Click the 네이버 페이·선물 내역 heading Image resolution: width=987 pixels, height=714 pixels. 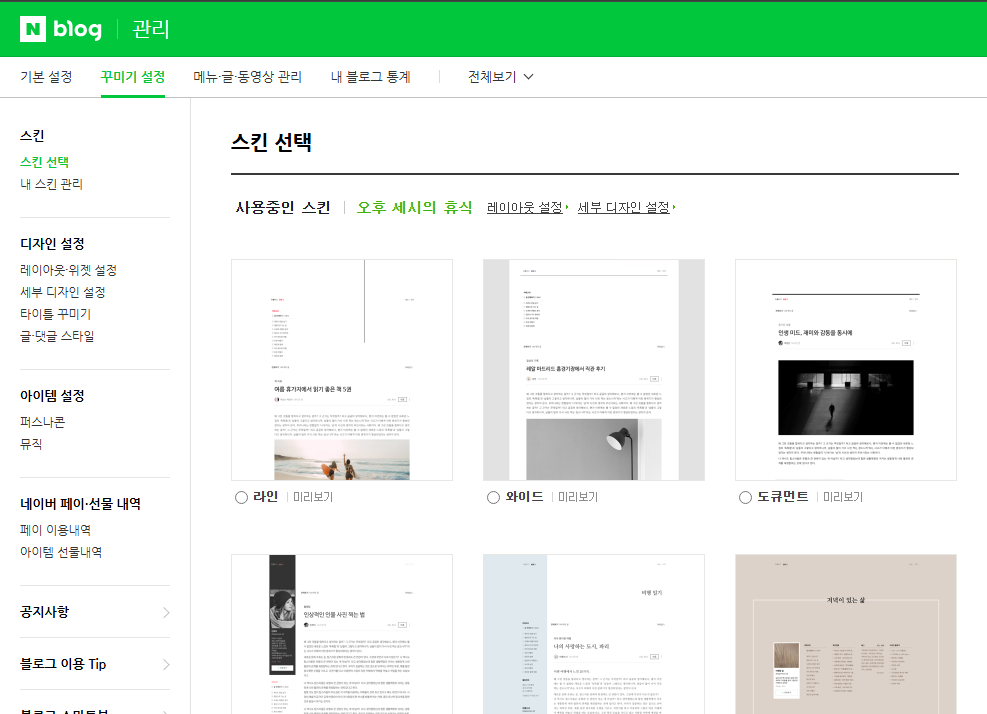click(x=81, y=504)
